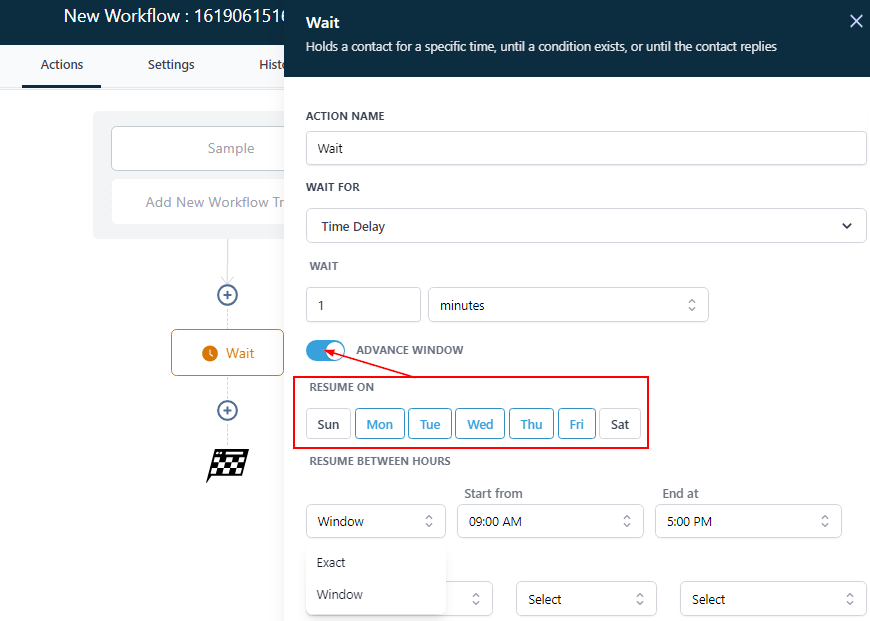Select the Wait action node
The image size is (870, 621).
pos(227,353)
